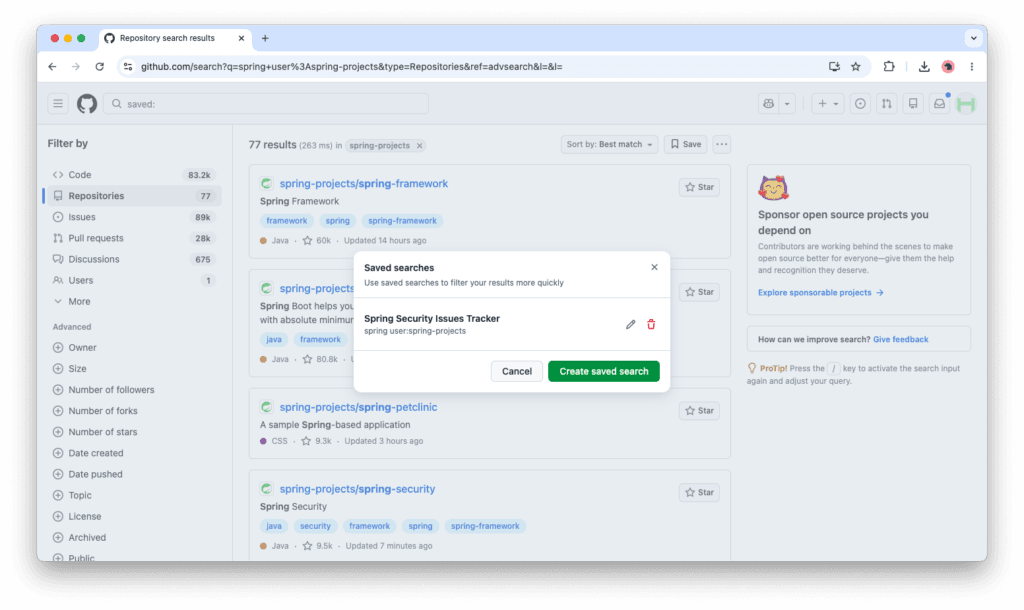Cancel the Saved searches dialog
This screenshot has width=1024, height=610.
coord(517,371)
